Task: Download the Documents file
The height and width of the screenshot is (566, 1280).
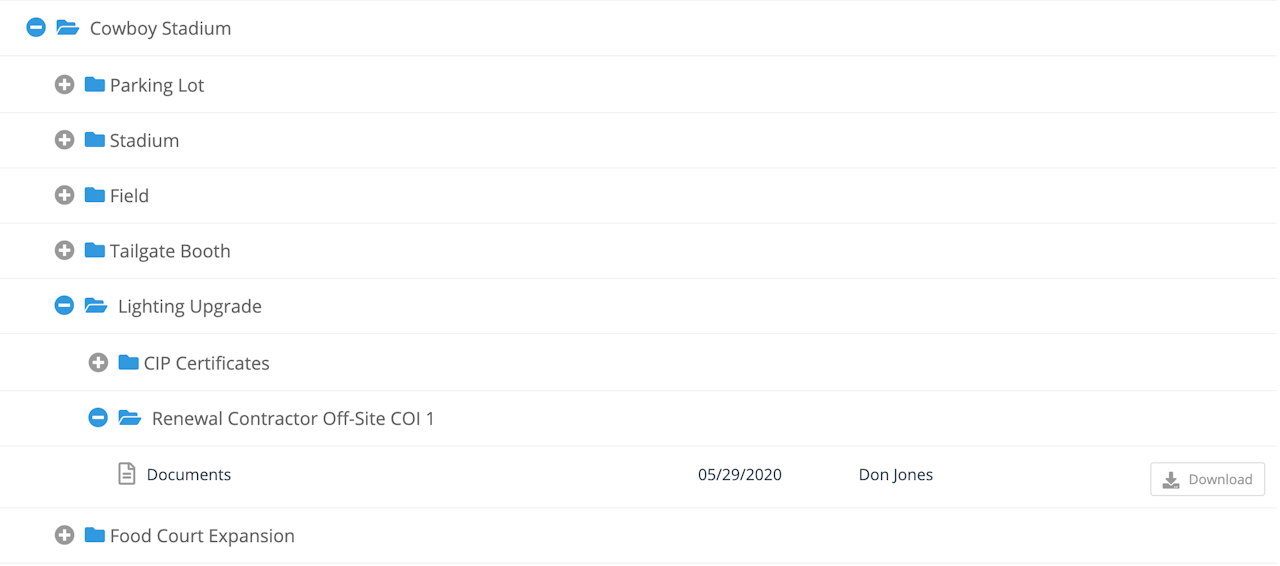Action: tap(1207, 479)
